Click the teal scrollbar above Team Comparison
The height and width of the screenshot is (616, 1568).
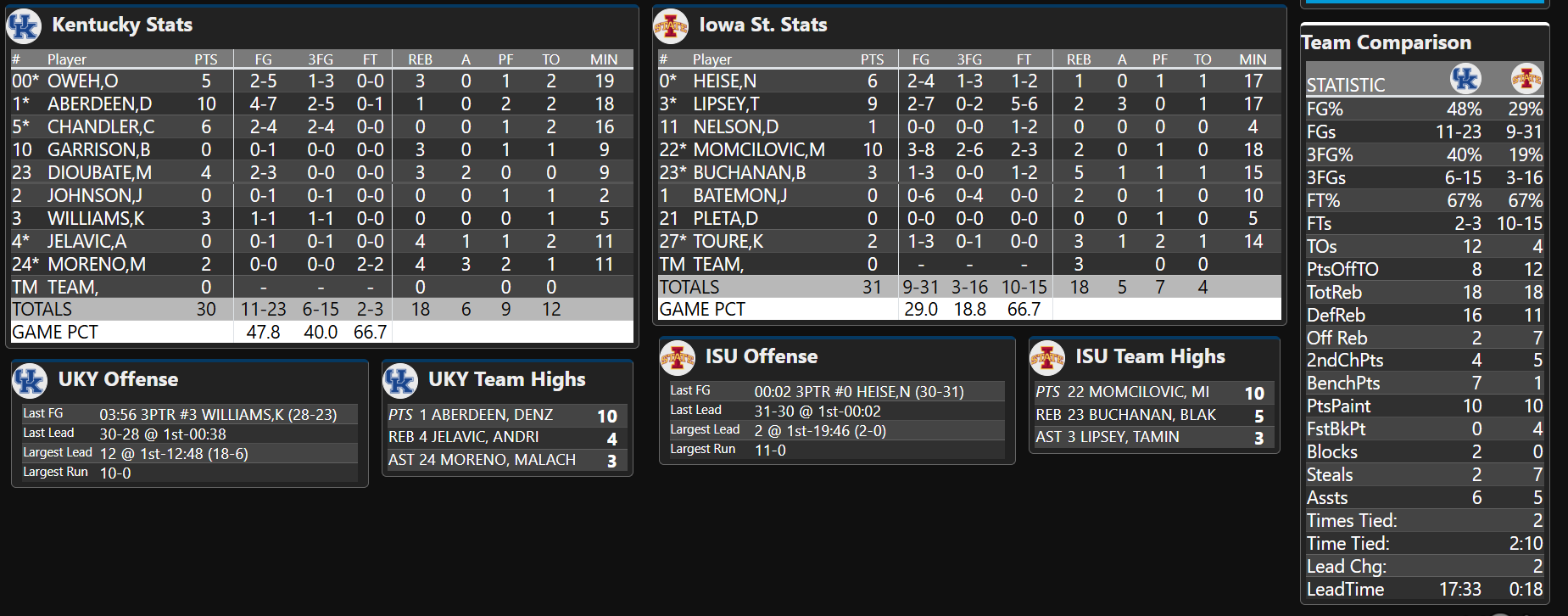pyautogui.click(x=1425, y=4)
